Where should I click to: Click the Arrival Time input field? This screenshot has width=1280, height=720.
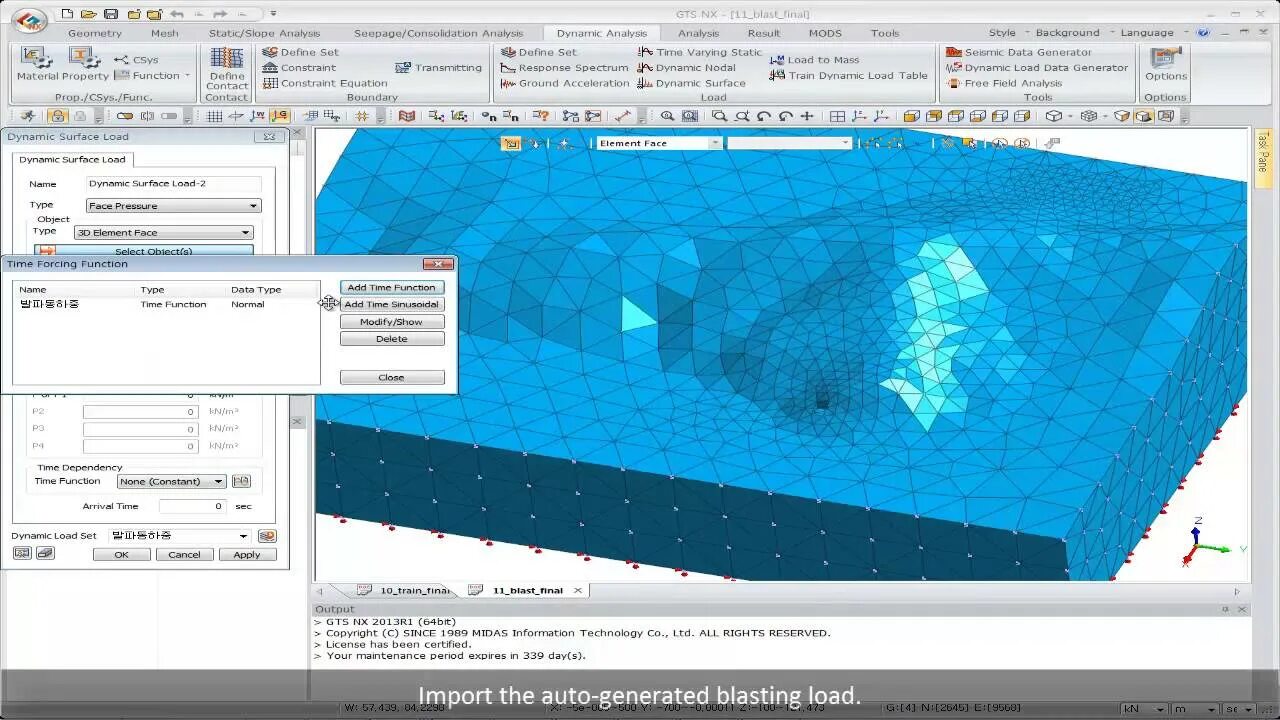coord(193,506)
